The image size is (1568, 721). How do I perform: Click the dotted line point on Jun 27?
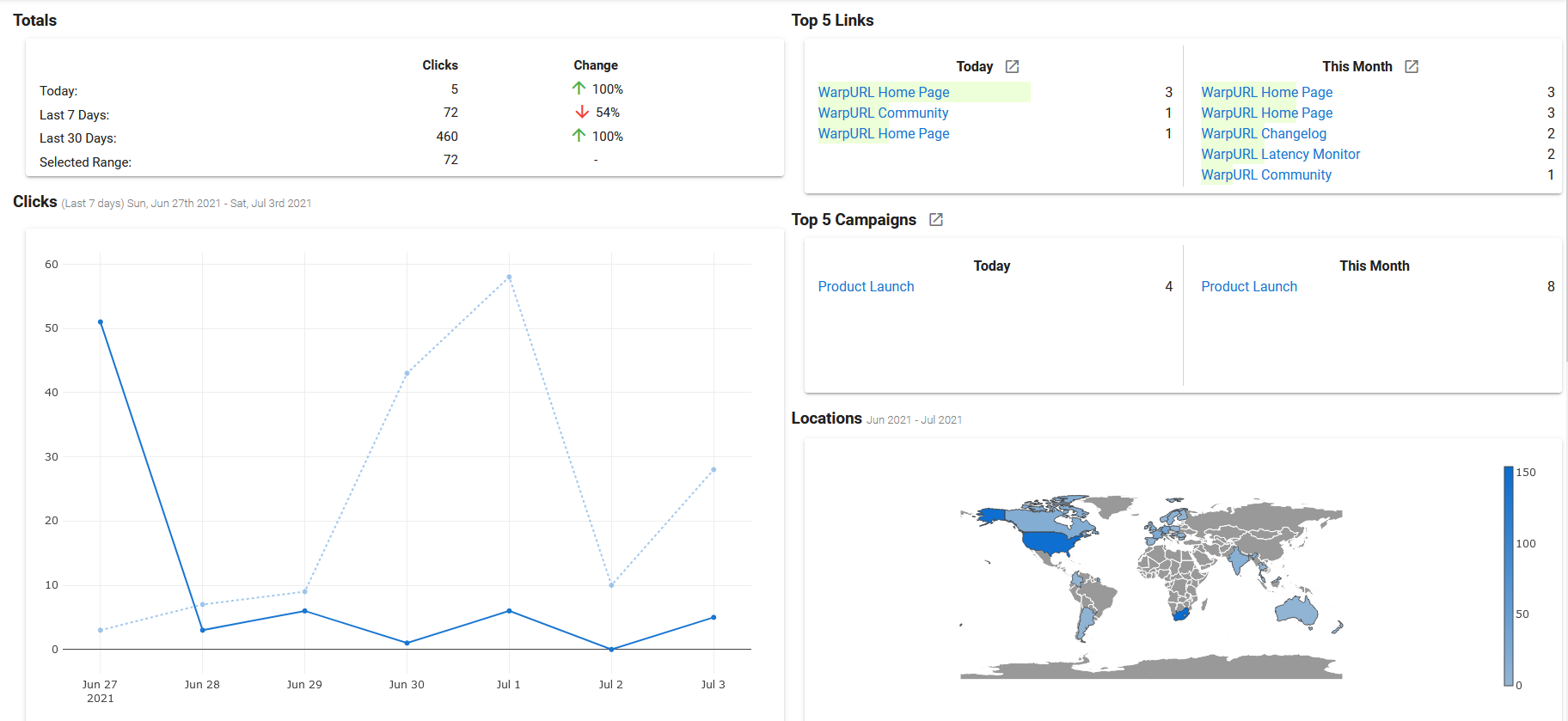point(101,630)
